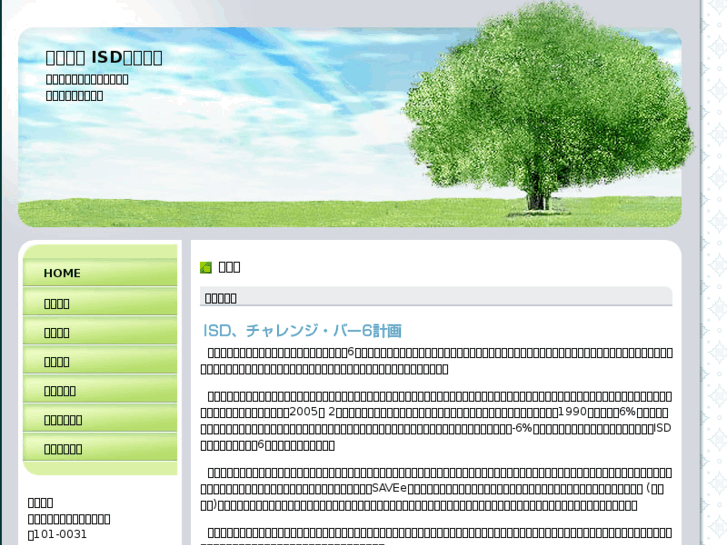Viewport: 727px width, 545px height.
Task: Click the -6% figure in the article text
Action: (x=522, y=428)
